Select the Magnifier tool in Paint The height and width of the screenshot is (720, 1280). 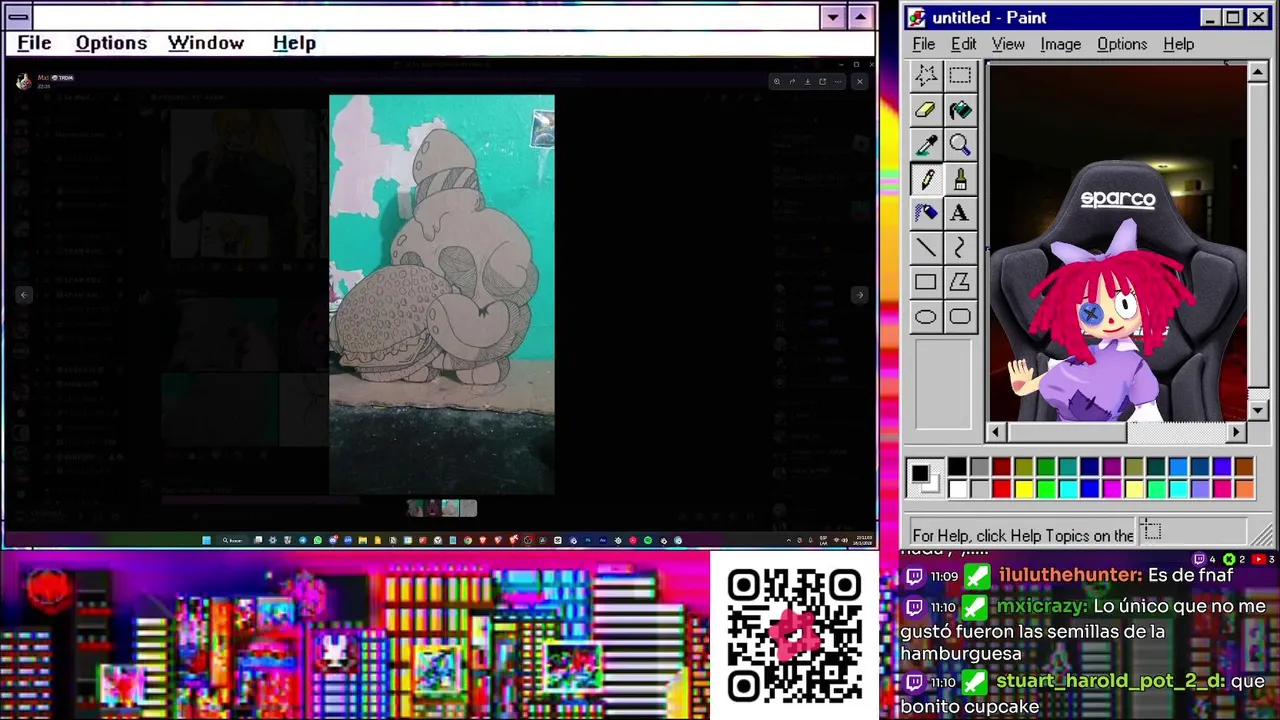click(960, 145)
